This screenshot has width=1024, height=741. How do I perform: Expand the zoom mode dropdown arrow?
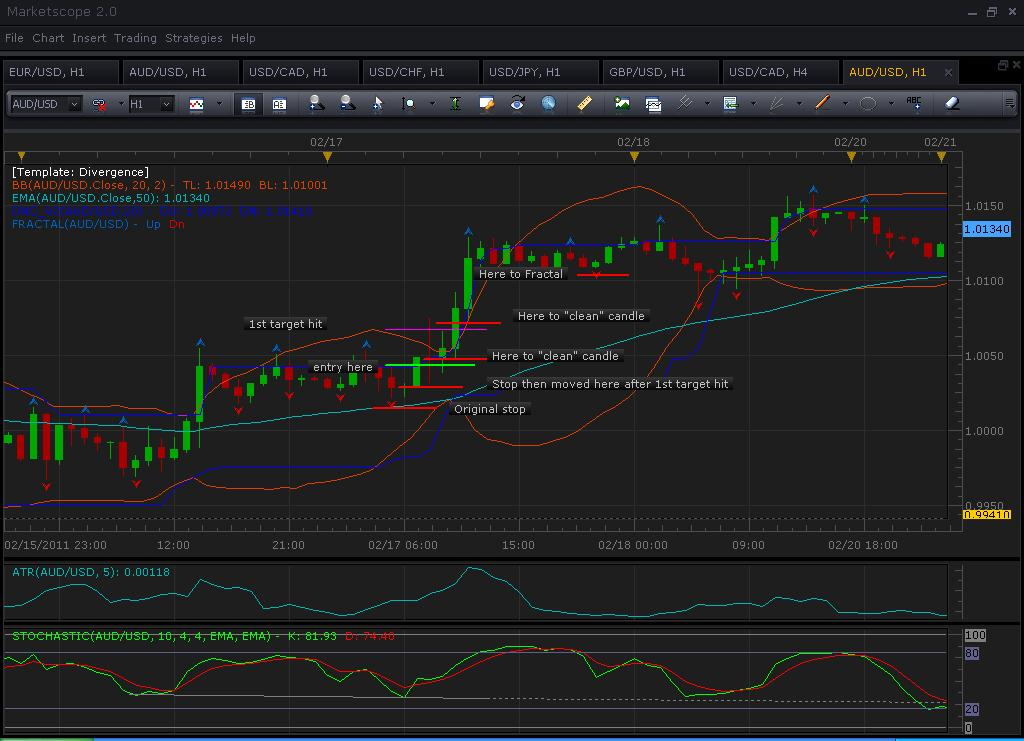tap(432, 104)
